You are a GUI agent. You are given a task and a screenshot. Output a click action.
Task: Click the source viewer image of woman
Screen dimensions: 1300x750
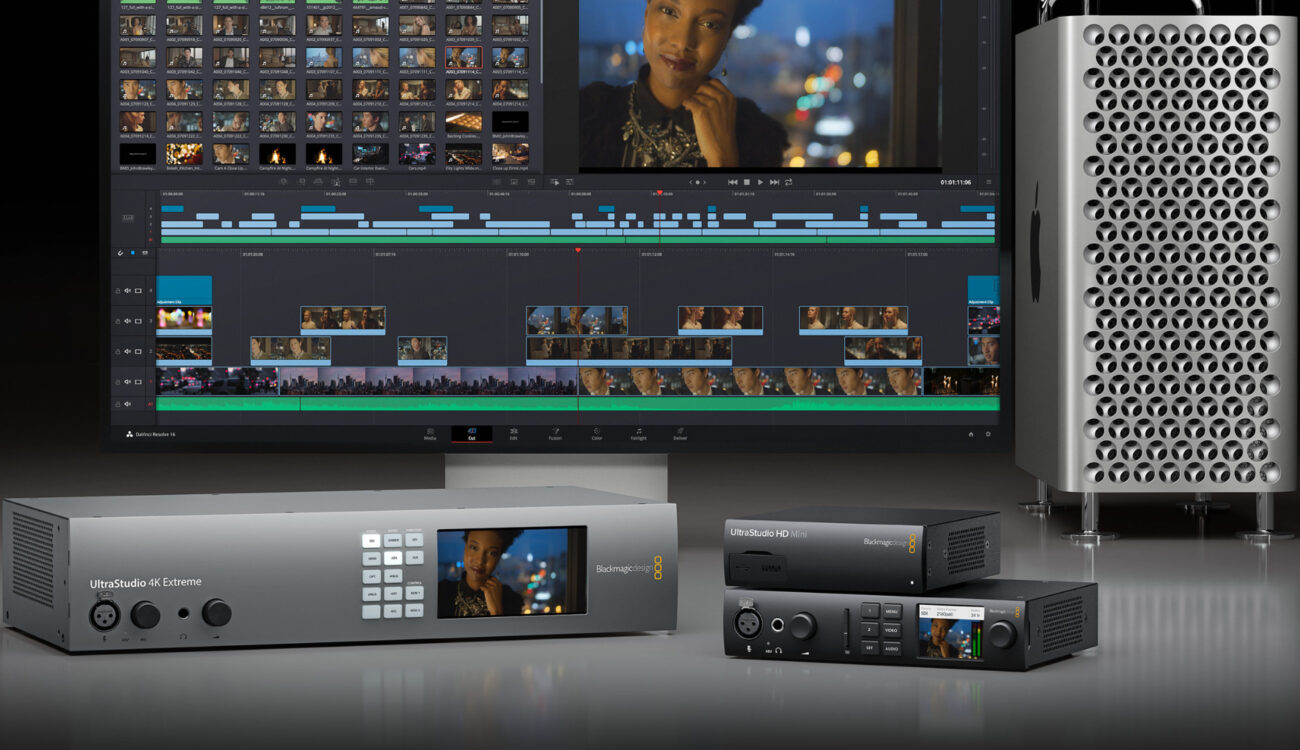click(759, 84)
